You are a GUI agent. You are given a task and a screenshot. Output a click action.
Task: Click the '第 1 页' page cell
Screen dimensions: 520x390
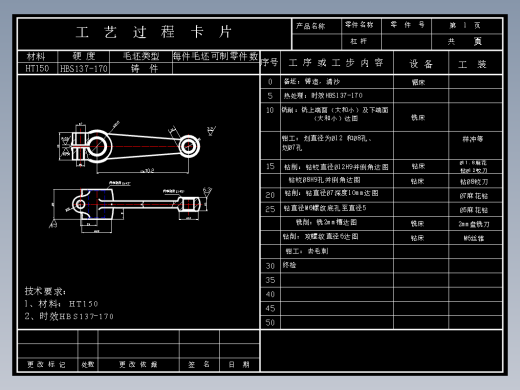click(x=467, y=26)
